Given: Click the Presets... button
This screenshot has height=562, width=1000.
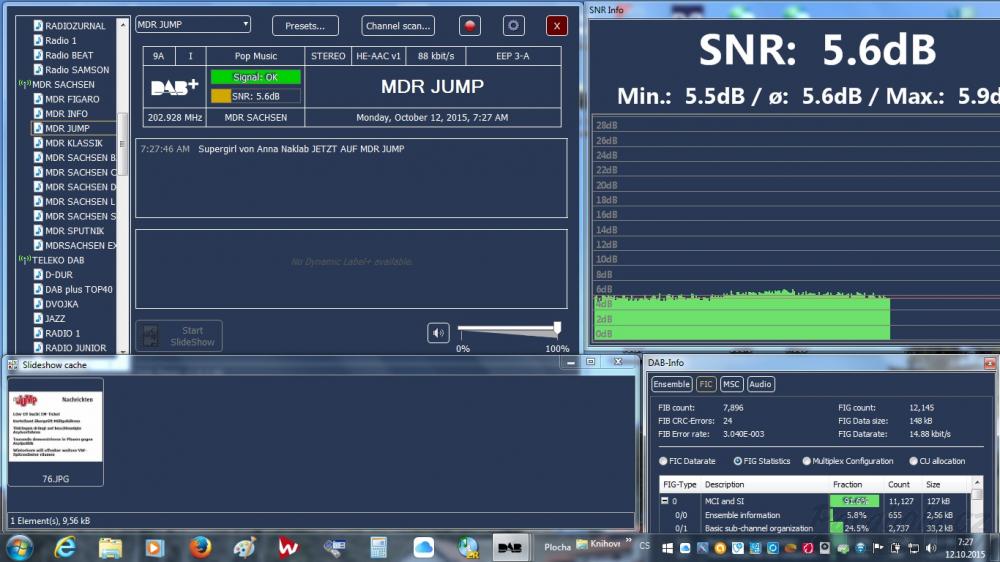Looking at the screenshot, I should pos(305,26).
